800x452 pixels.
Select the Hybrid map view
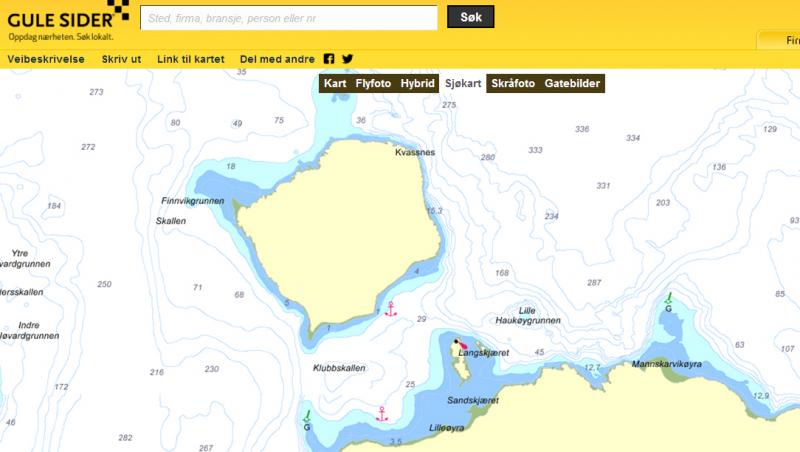point(417,84)
